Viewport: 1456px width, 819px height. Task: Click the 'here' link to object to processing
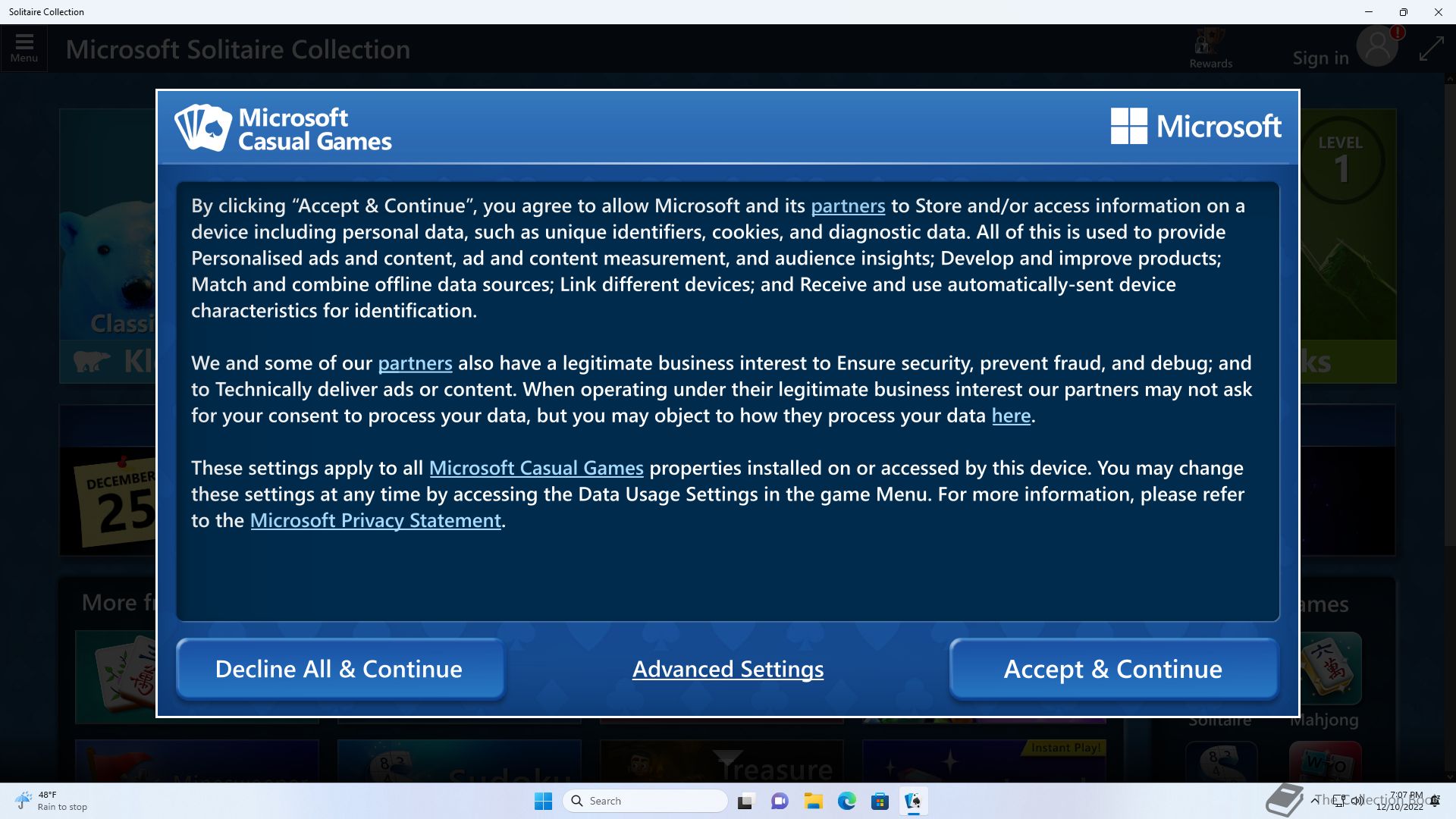(x=1011, y=416)
